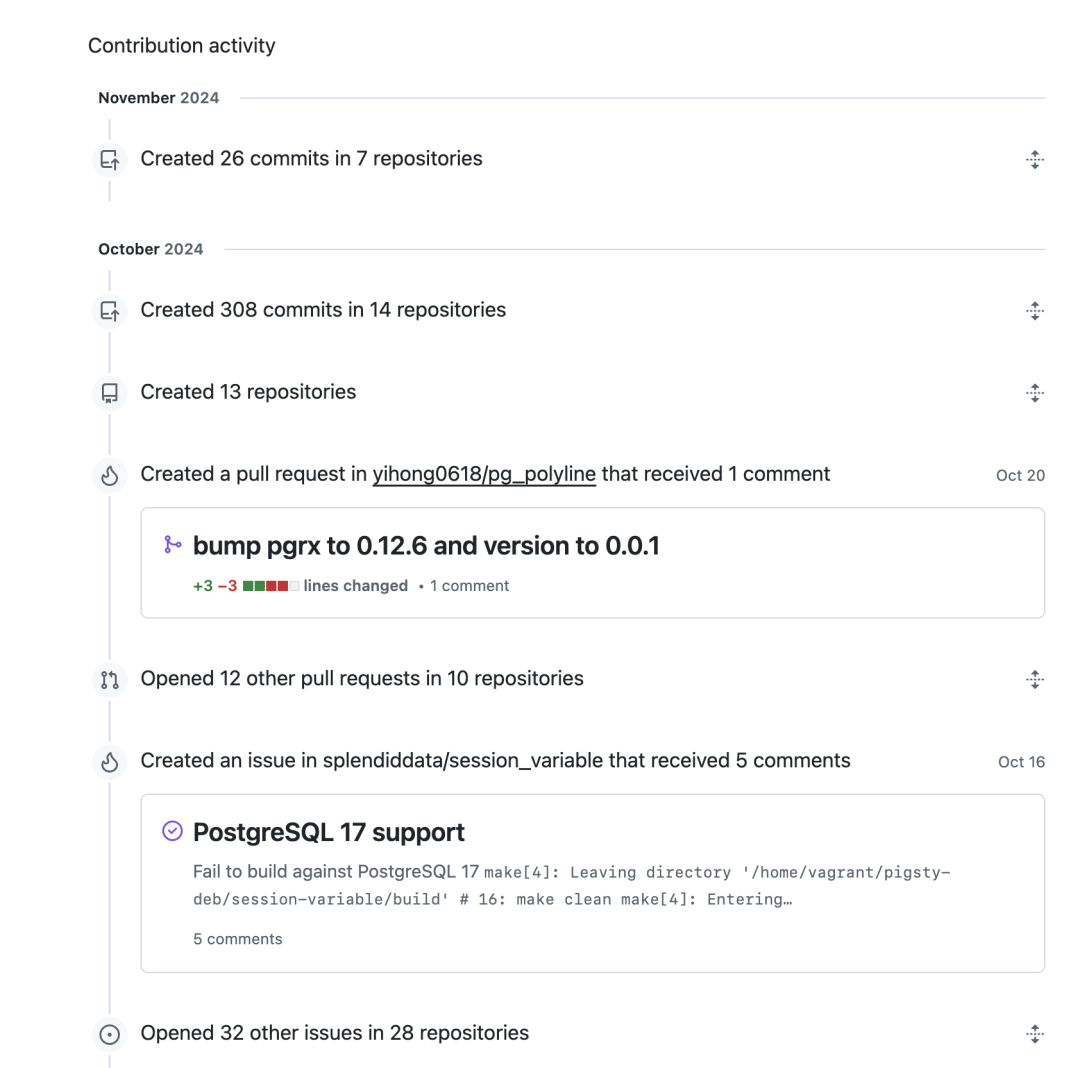Open the yihong0618/pg_polyline repository link
The width and height of the screenshot is (1080, 1068).
tap(484, 474)
